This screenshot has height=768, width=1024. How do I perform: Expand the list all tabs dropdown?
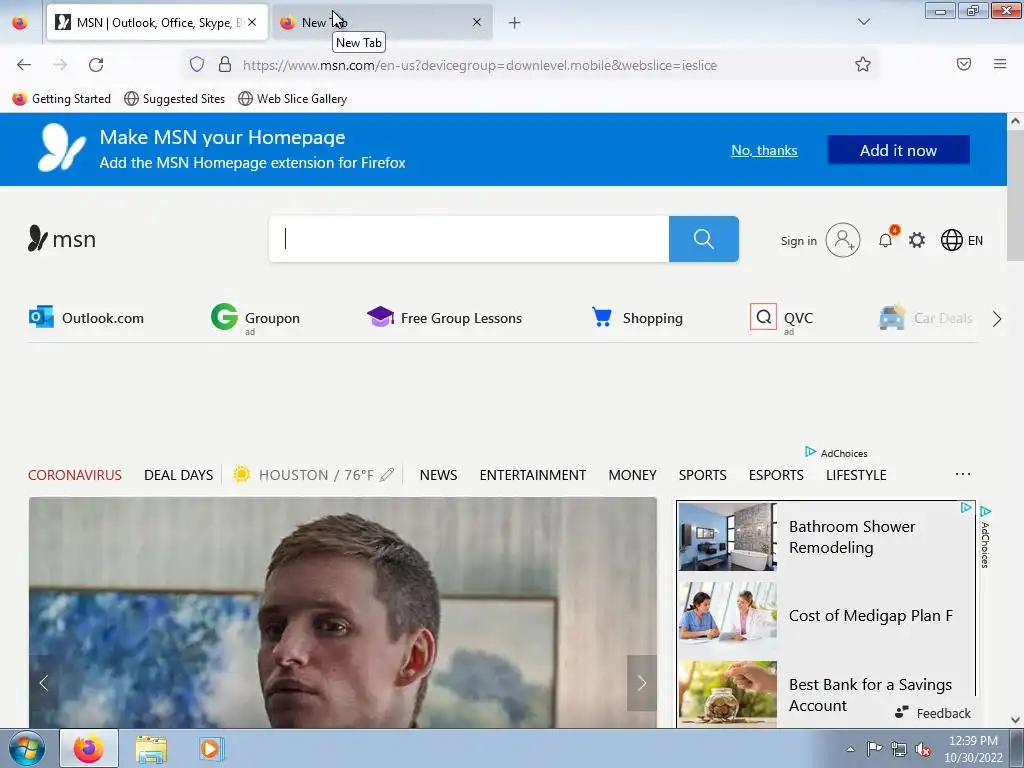tap(863, 22)
